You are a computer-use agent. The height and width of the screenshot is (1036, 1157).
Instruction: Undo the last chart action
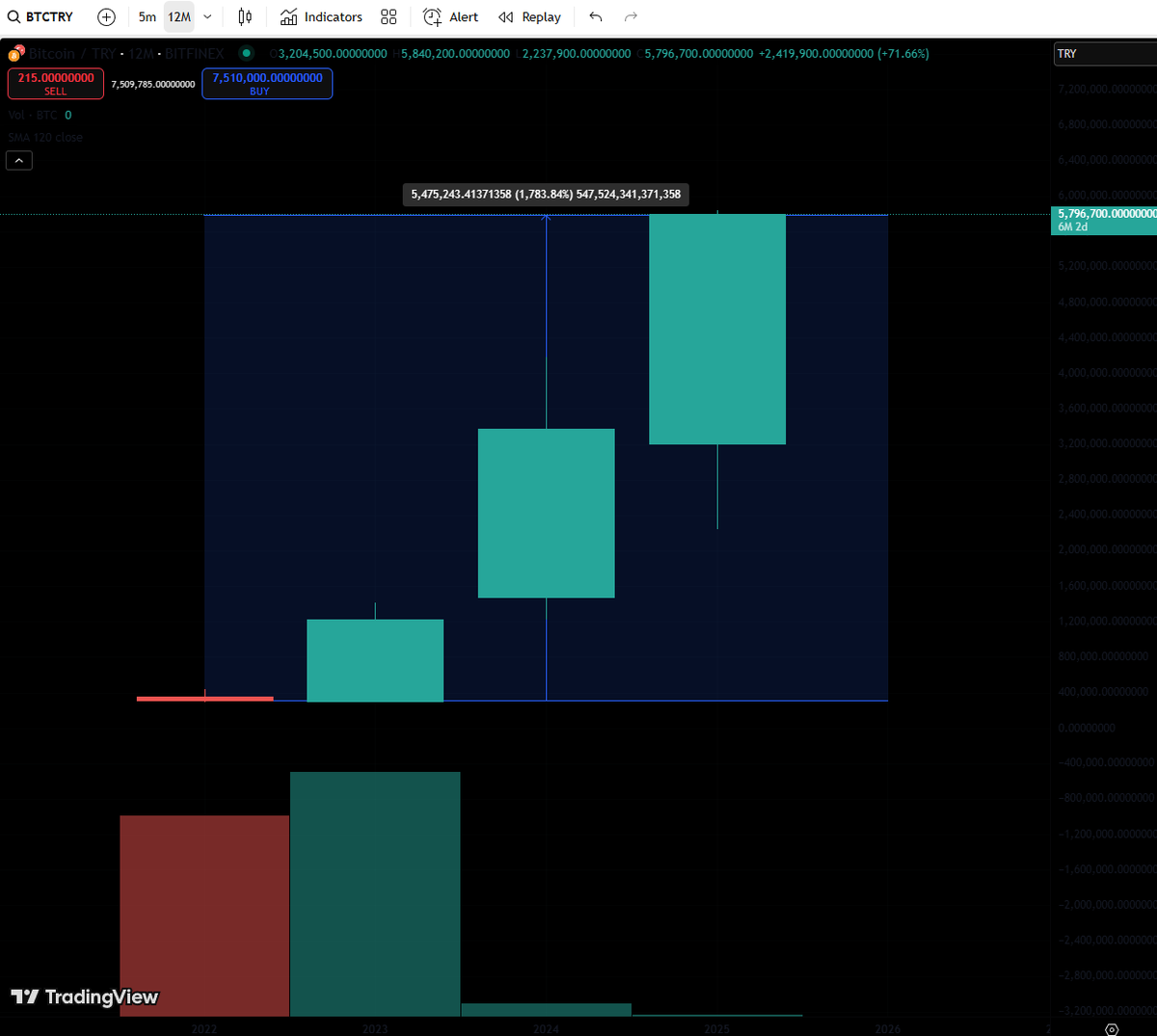pyautogui.click(x=596, y=17)
